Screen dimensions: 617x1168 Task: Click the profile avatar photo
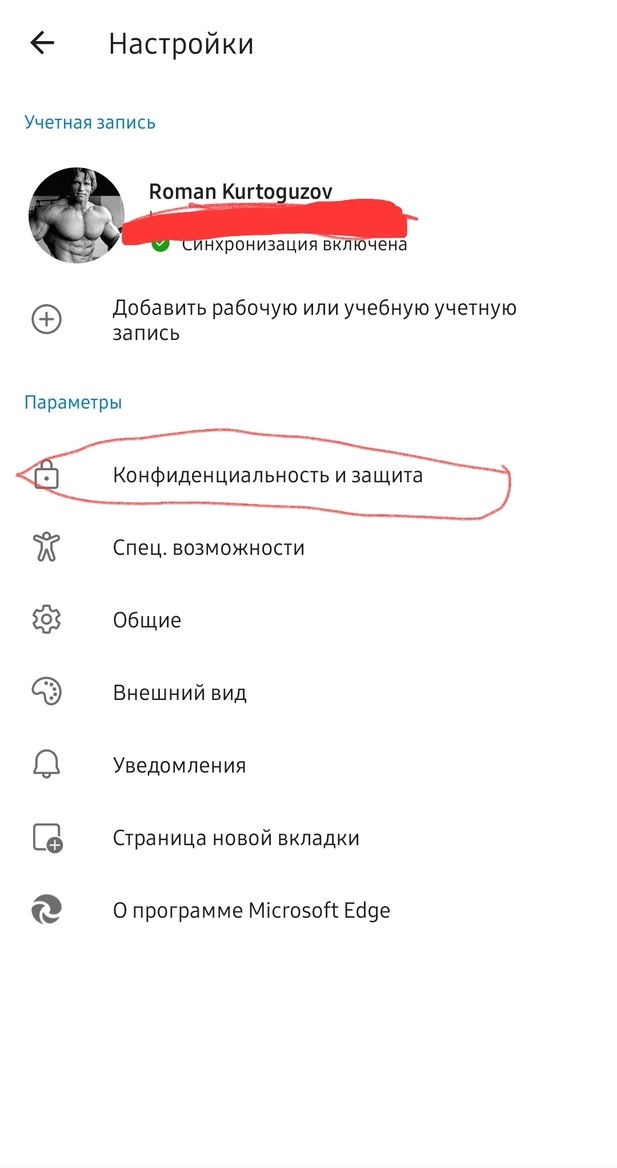(76, 215)
